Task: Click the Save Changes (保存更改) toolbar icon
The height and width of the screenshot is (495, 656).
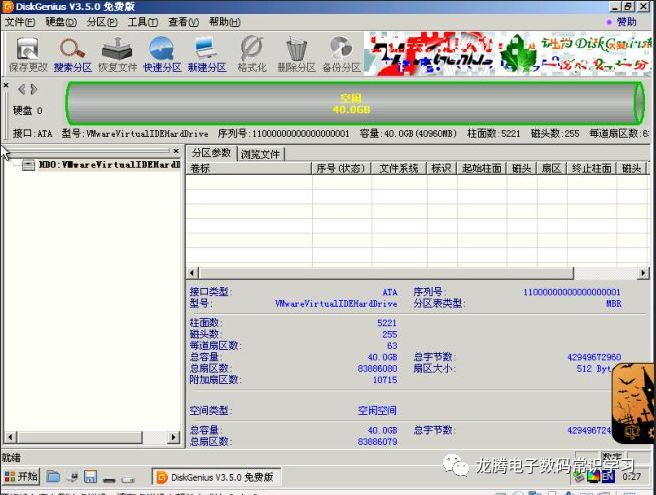Action: [x=28, y=54]
